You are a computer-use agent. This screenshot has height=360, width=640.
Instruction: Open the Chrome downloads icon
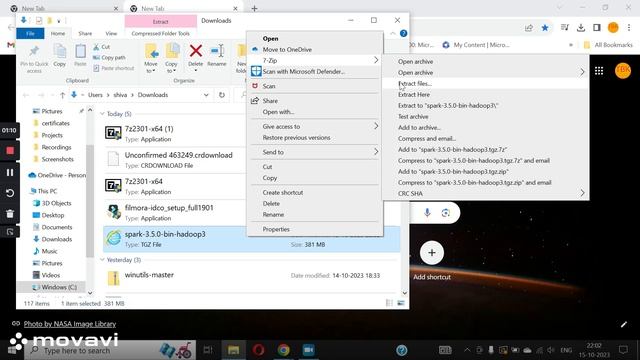[581, 28]
